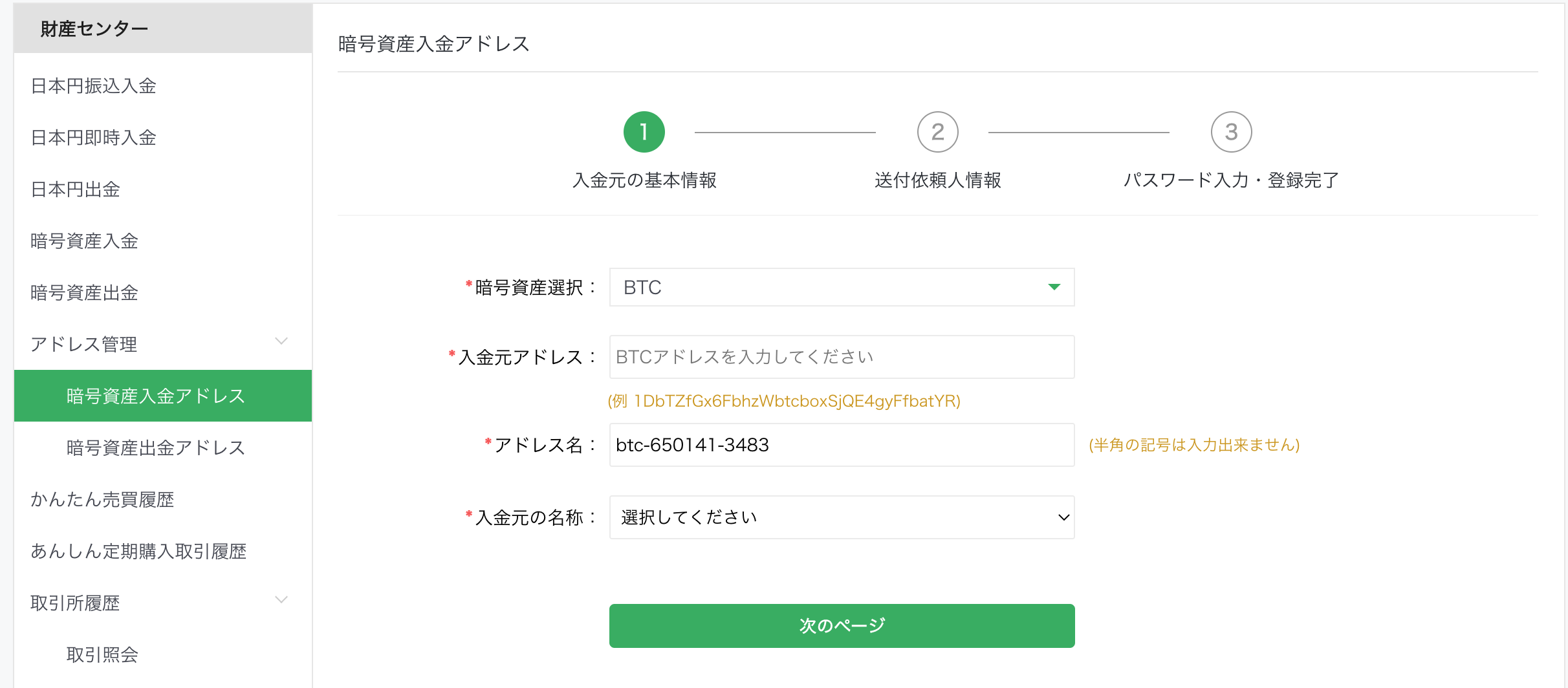Click the 半角の記号は入力出来ません note
Screen dimensions: 1568x688
1194,445
